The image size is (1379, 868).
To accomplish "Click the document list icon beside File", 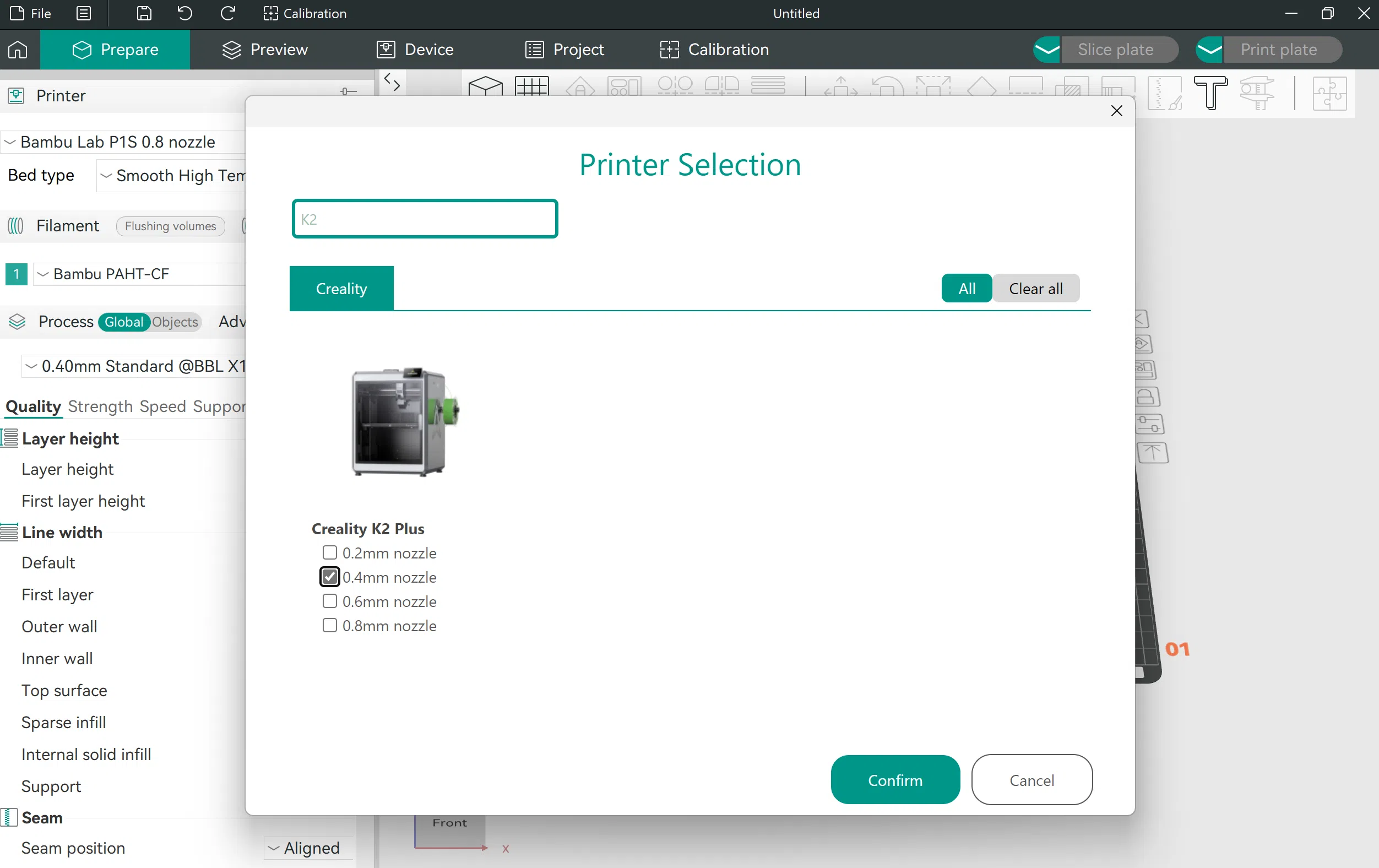I will 84,13.
